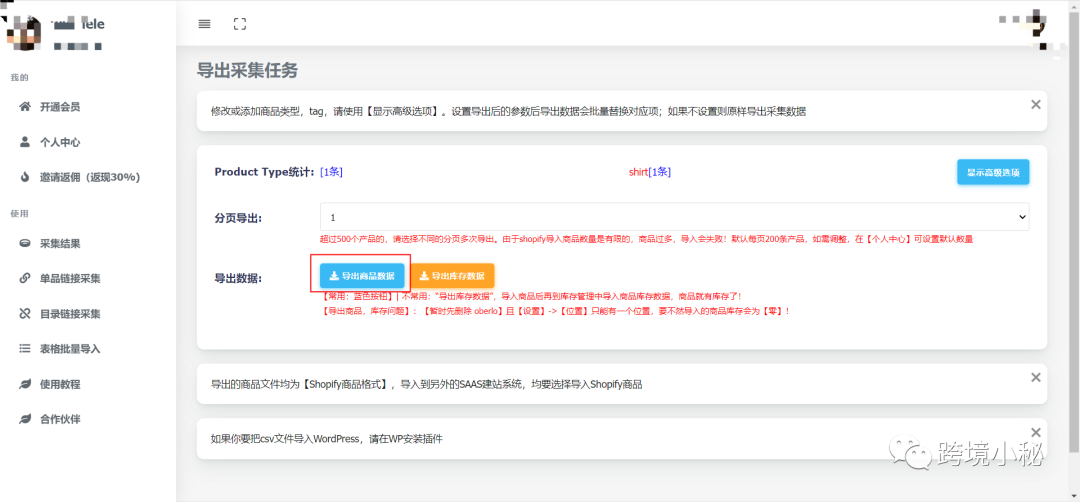Click the person icon beside 个人中心
This screenshot has width=1080, height=502.
[25, 142]
